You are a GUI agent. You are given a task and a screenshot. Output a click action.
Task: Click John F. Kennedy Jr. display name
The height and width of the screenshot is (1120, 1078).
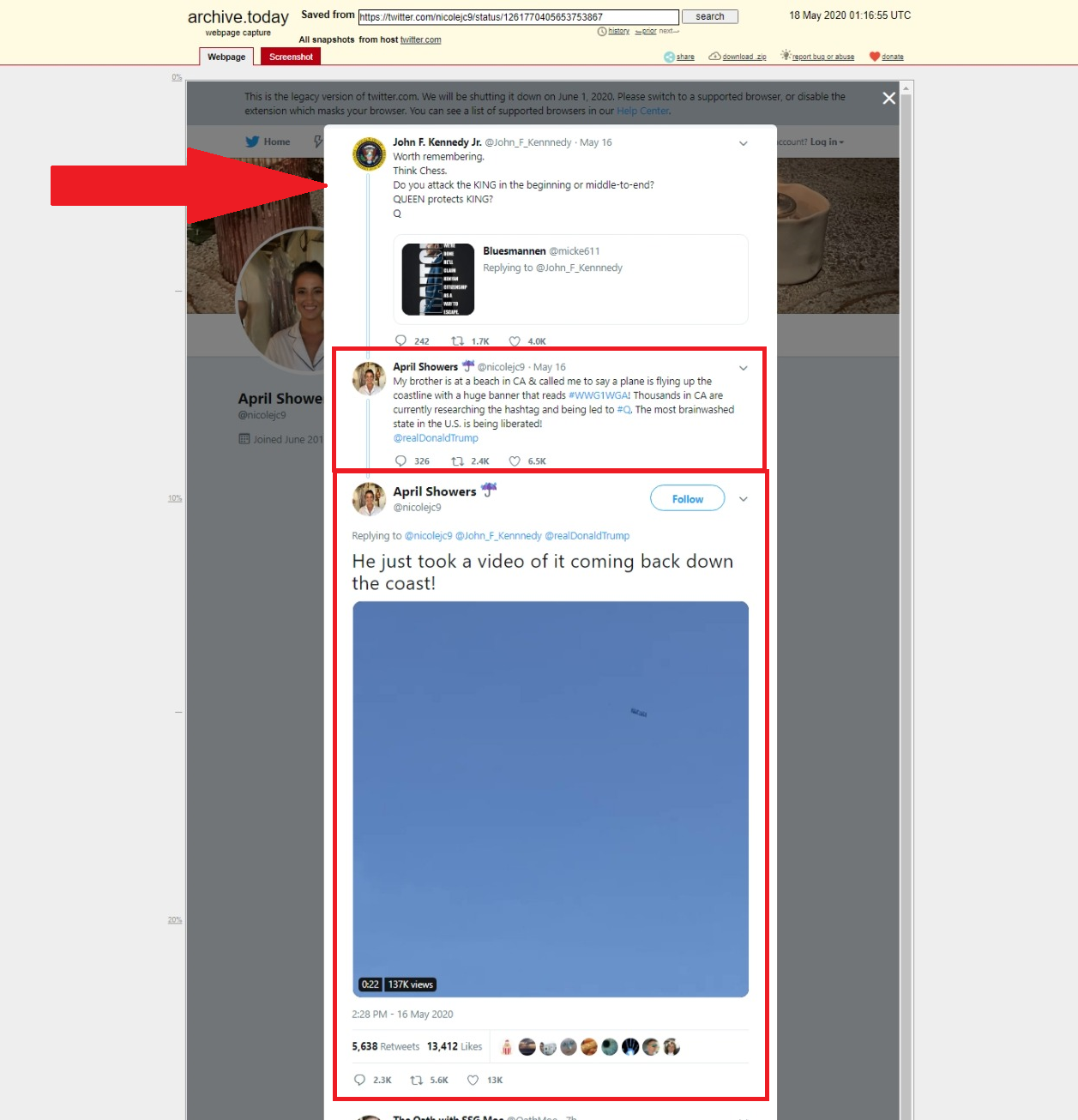click(x=437, y=142)
